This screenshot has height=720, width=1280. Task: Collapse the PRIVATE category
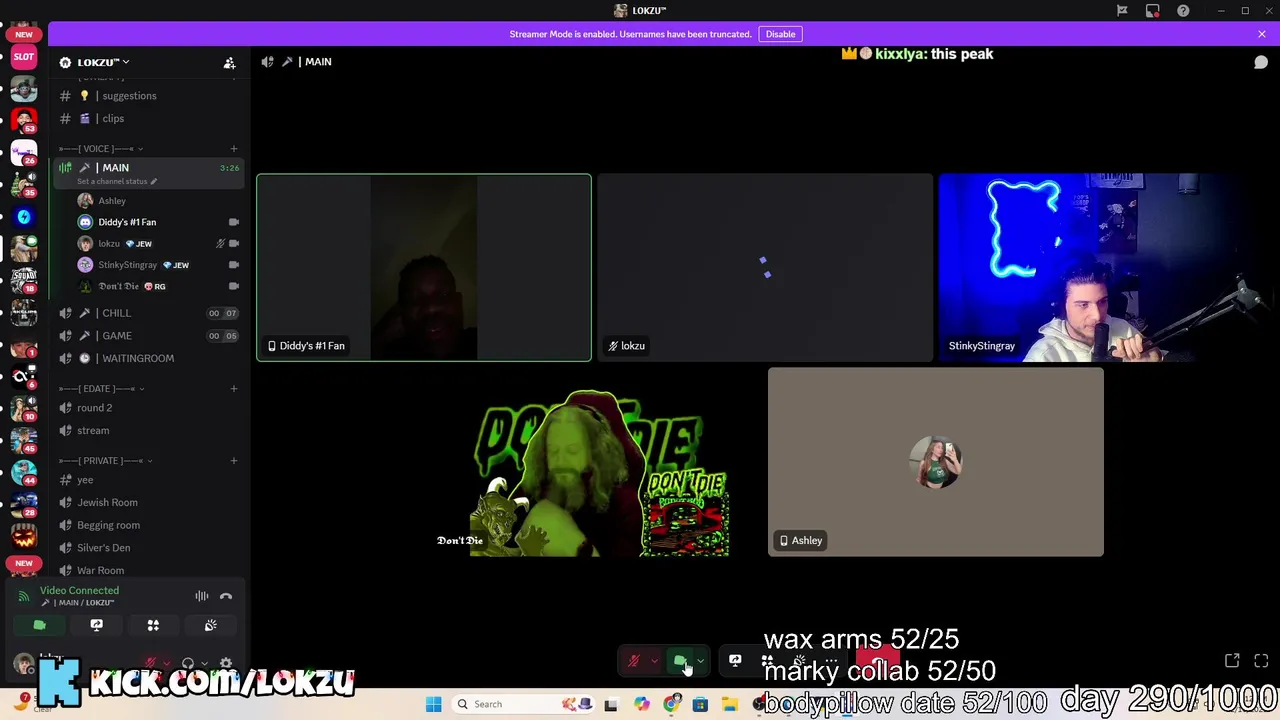coord(104,461)
